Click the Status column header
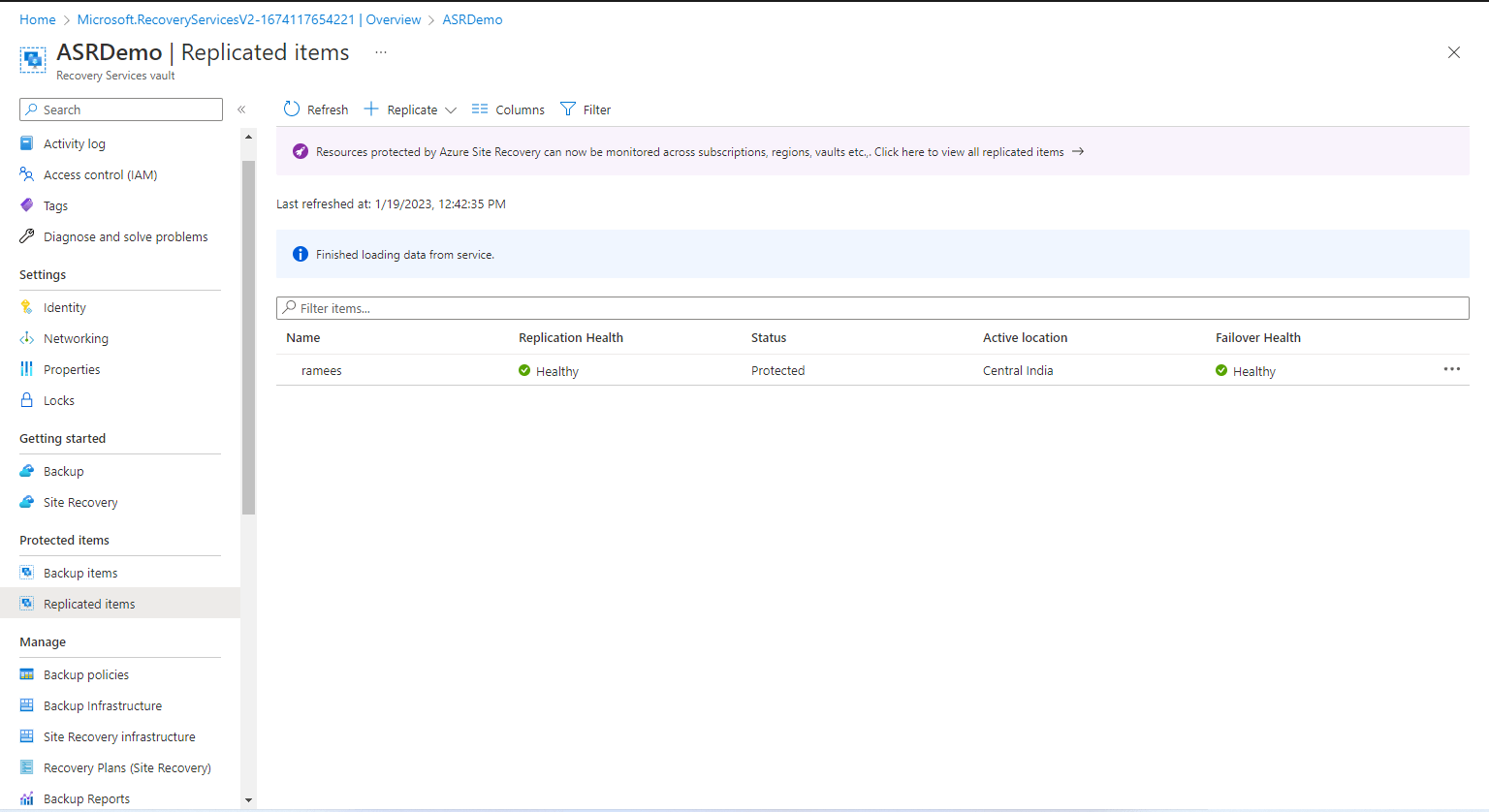Image resolution: width=1489 pixels, height=812 pixels. (x=769, y=337)
